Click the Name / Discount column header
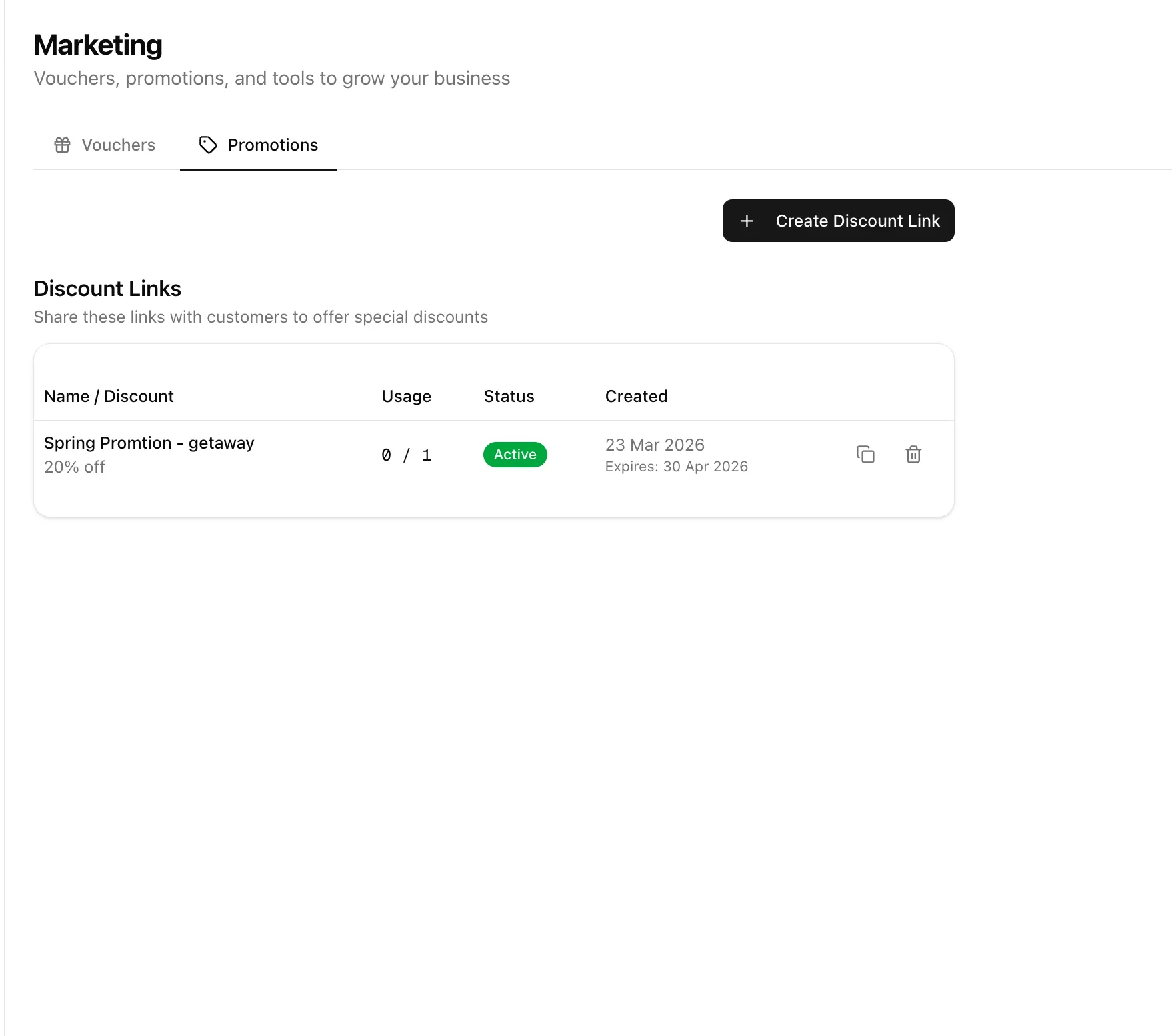Screen dimensions: 1172x1036 tap(109, 395)
